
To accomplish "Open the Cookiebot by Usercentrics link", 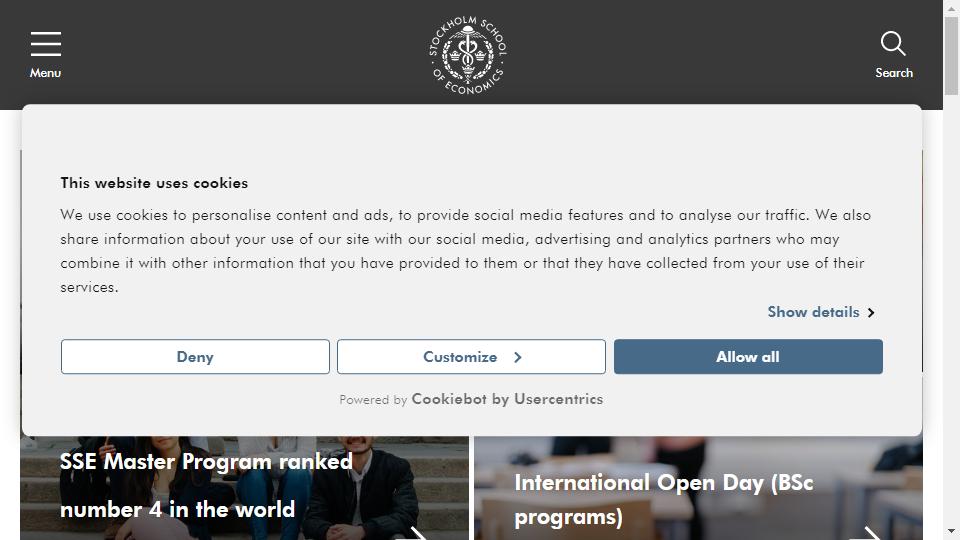I will 507,399.
